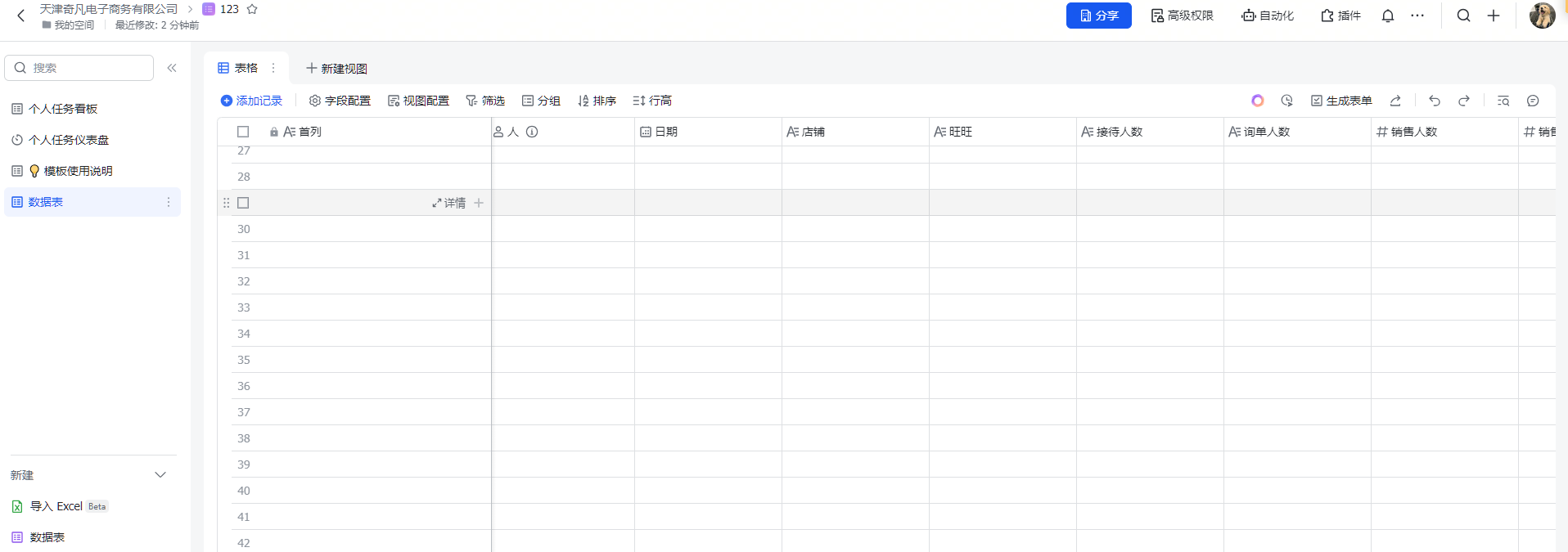1568x552 pixels.
Task: Open the comments bubble icon
Action: pos(1533,101)
